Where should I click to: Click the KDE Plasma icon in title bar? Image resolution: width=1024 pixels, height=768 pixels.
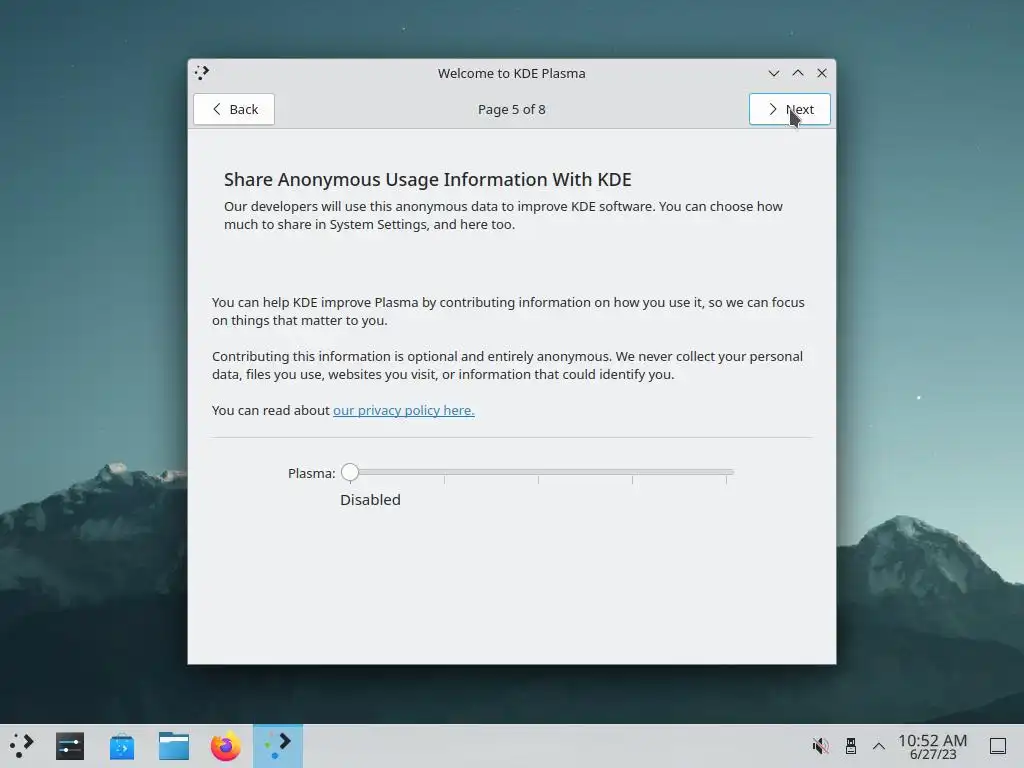(x=202, y=72)
